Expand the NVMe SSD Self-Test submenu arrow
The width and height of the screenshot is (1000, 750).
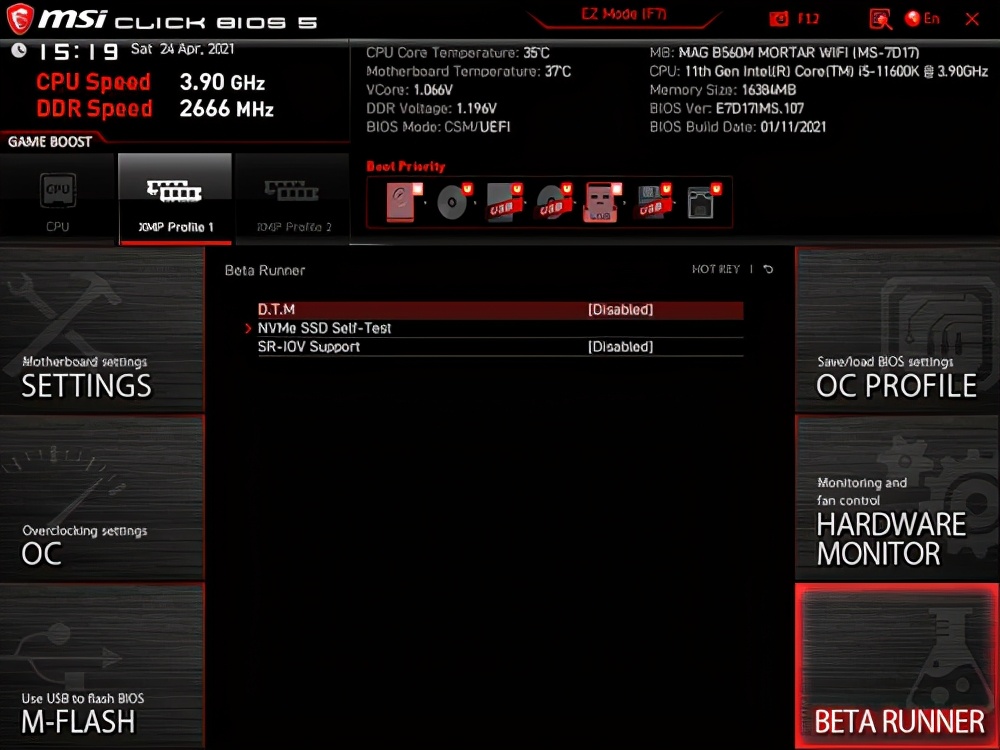[248, 328]
